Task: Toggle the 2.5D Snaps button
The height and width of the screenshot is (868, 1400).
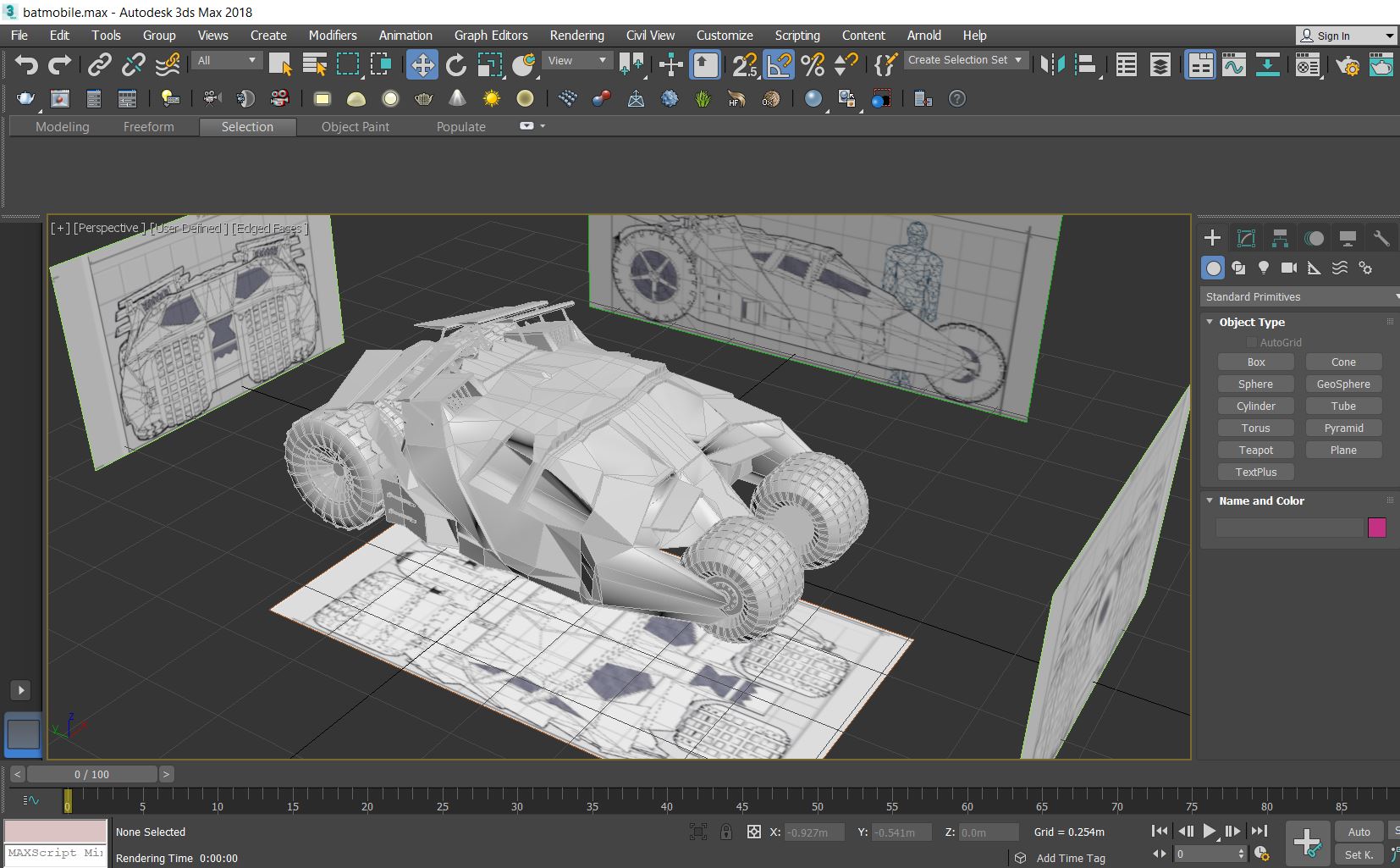Action: [745, 64]
